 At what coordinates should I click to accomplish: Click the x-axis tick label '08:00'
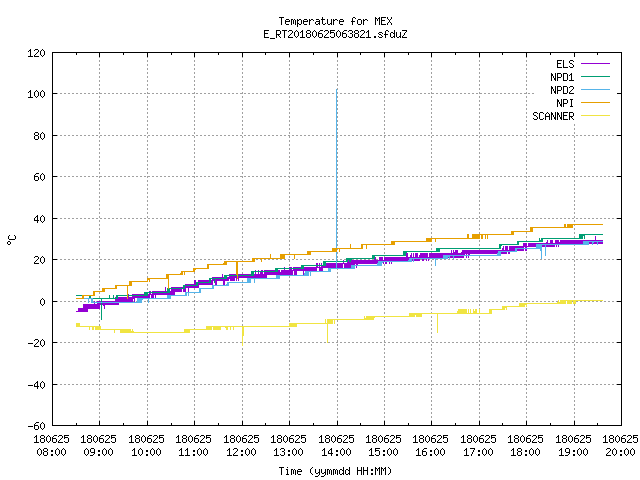pyautogui.click(x=51, y=452)
